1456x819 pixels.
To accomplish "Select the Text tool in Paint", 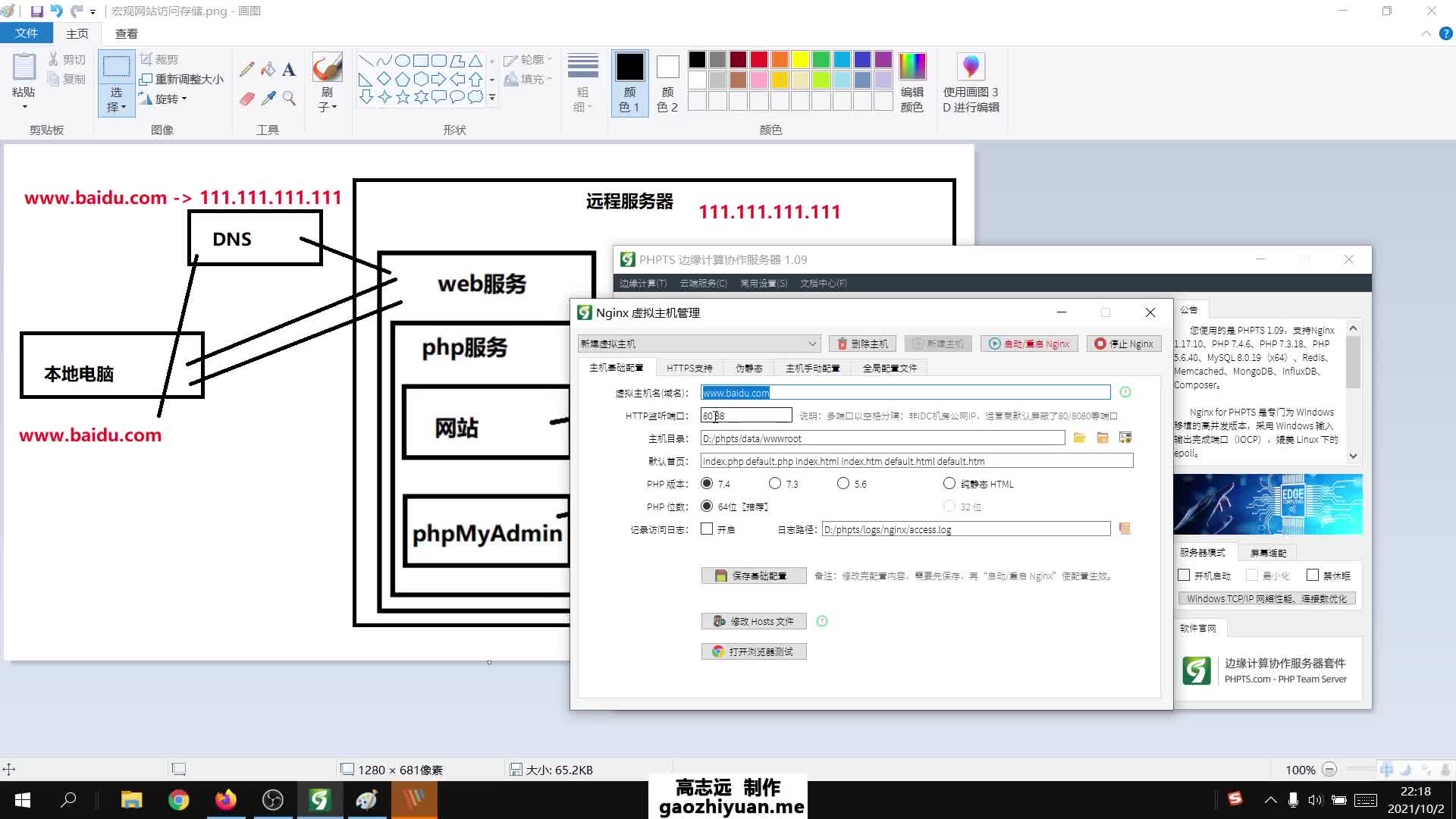I will (x=289, y=69).
